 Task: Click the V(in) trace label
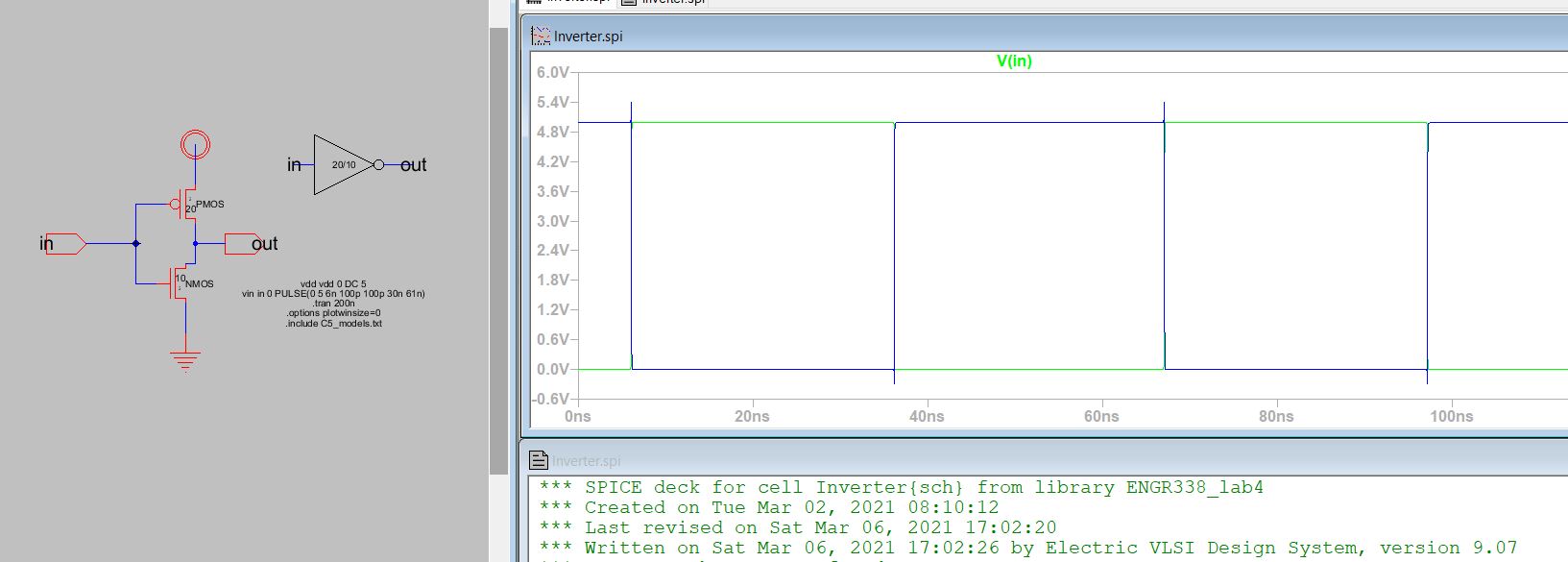click(1014, 61)
